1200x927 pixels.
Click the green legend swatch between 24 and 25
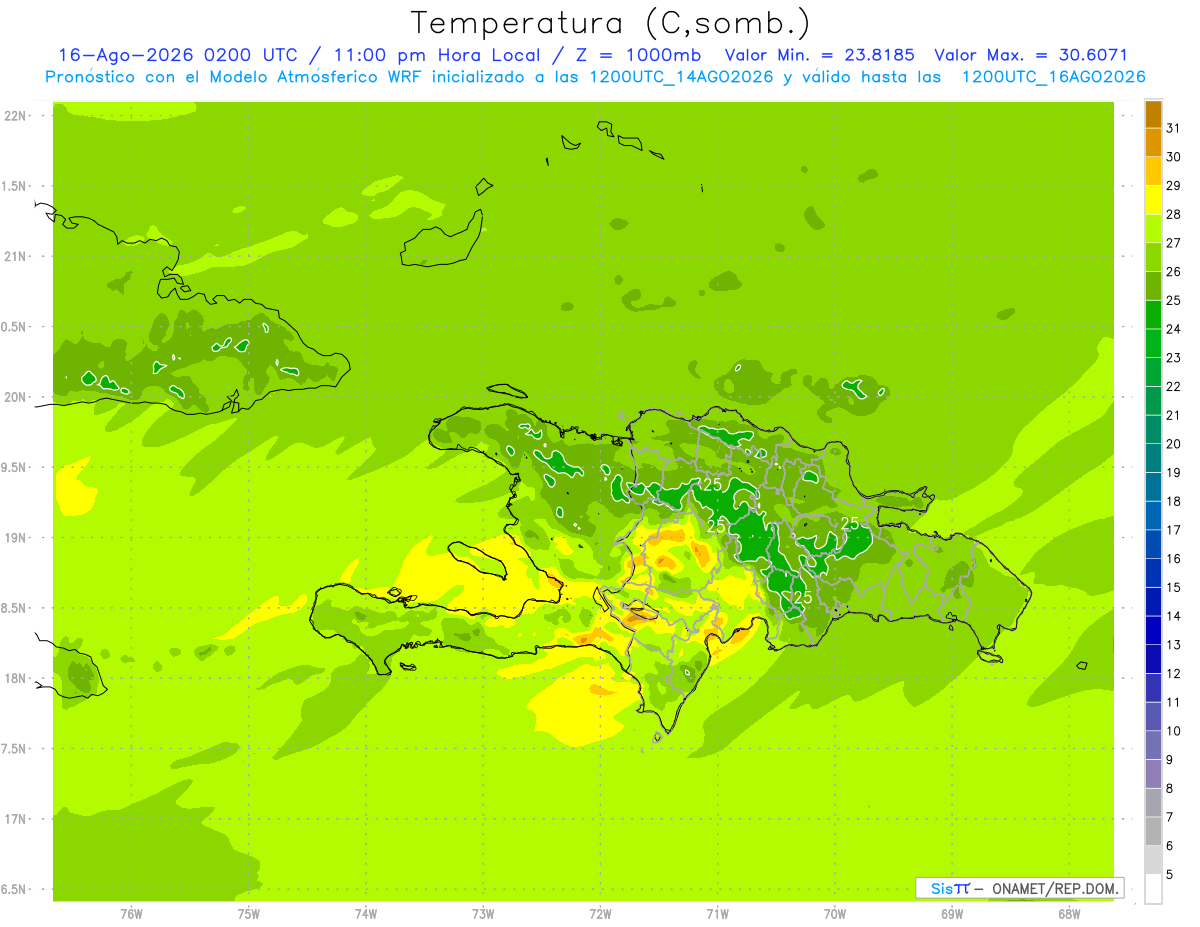(1153, 315)
